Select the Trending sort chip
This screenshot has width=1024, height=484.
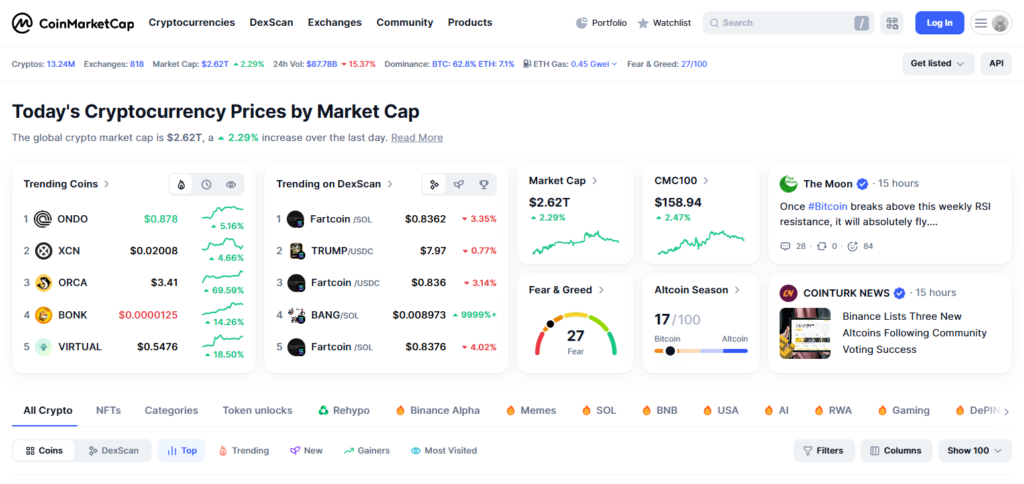point(244,451)
